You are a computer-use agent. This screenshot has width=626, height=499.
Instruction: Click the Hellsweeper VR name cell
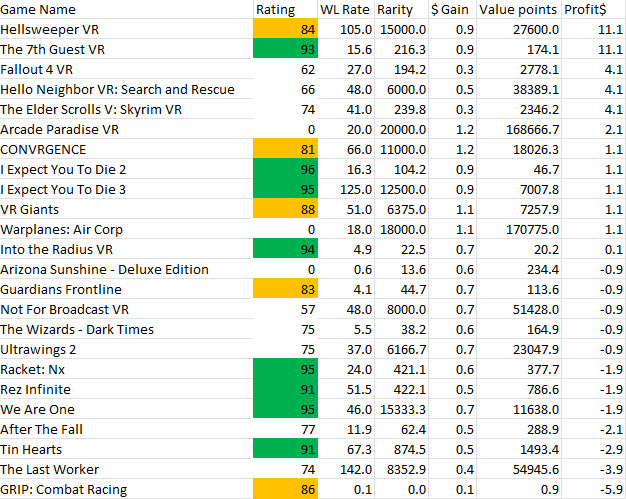(126, 29)
